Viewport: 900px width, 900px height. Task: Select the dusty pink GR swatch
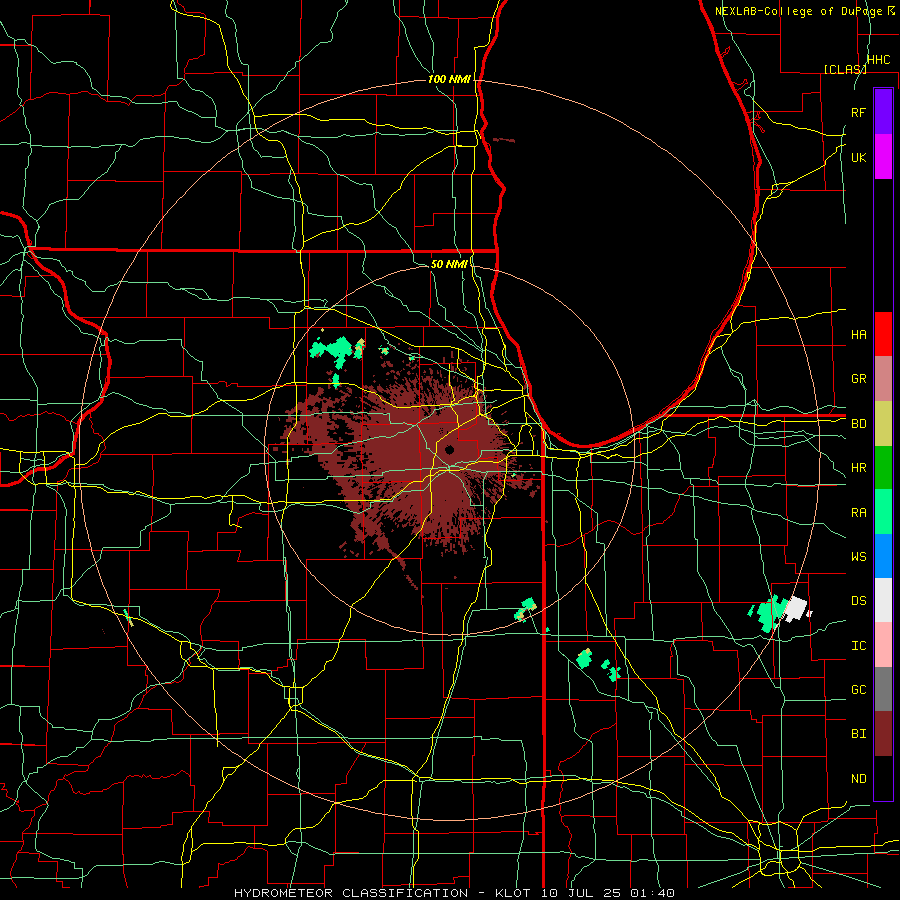point(883,379)
